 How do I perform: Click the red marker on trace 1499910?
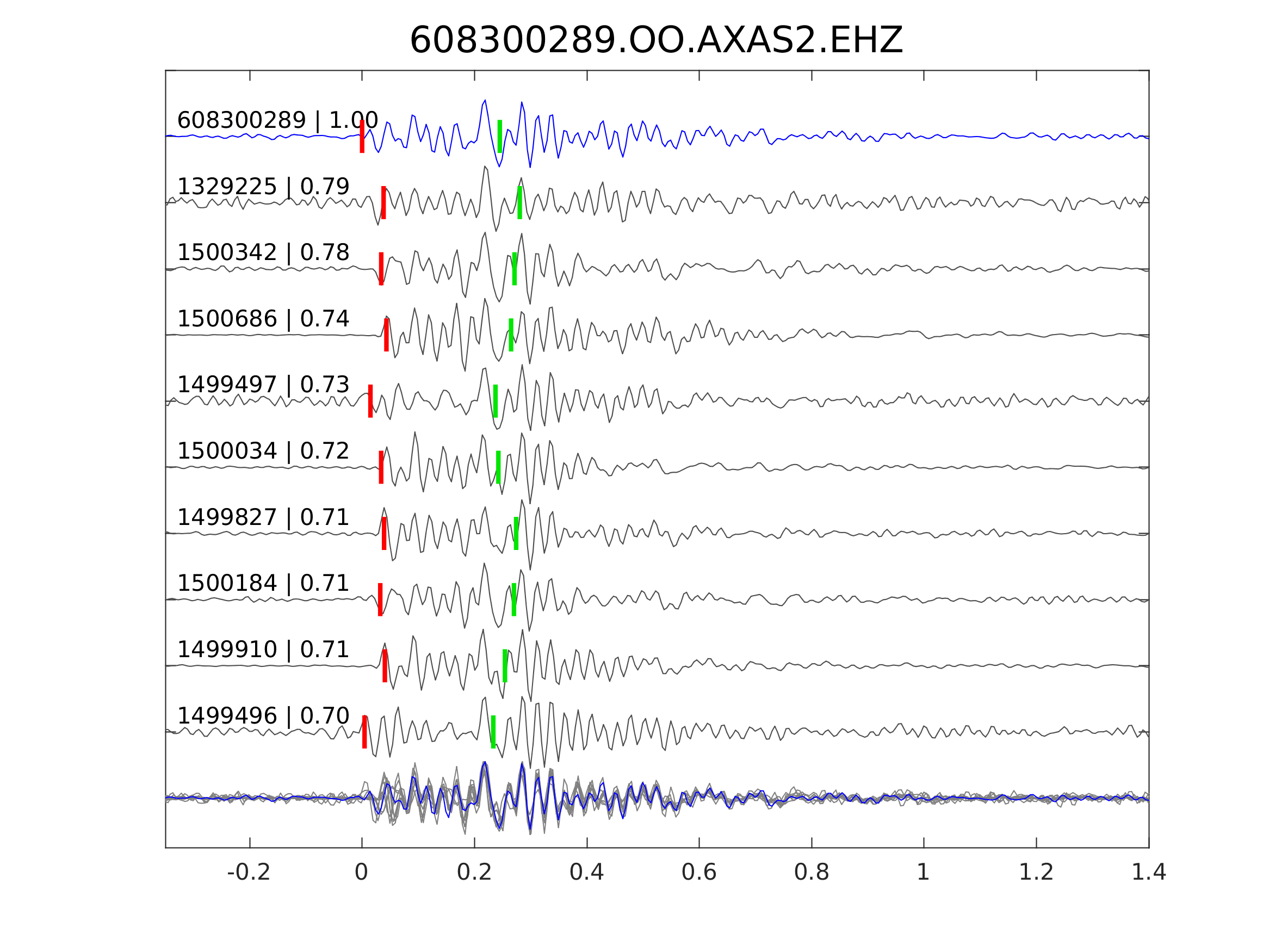coord(385,666)
